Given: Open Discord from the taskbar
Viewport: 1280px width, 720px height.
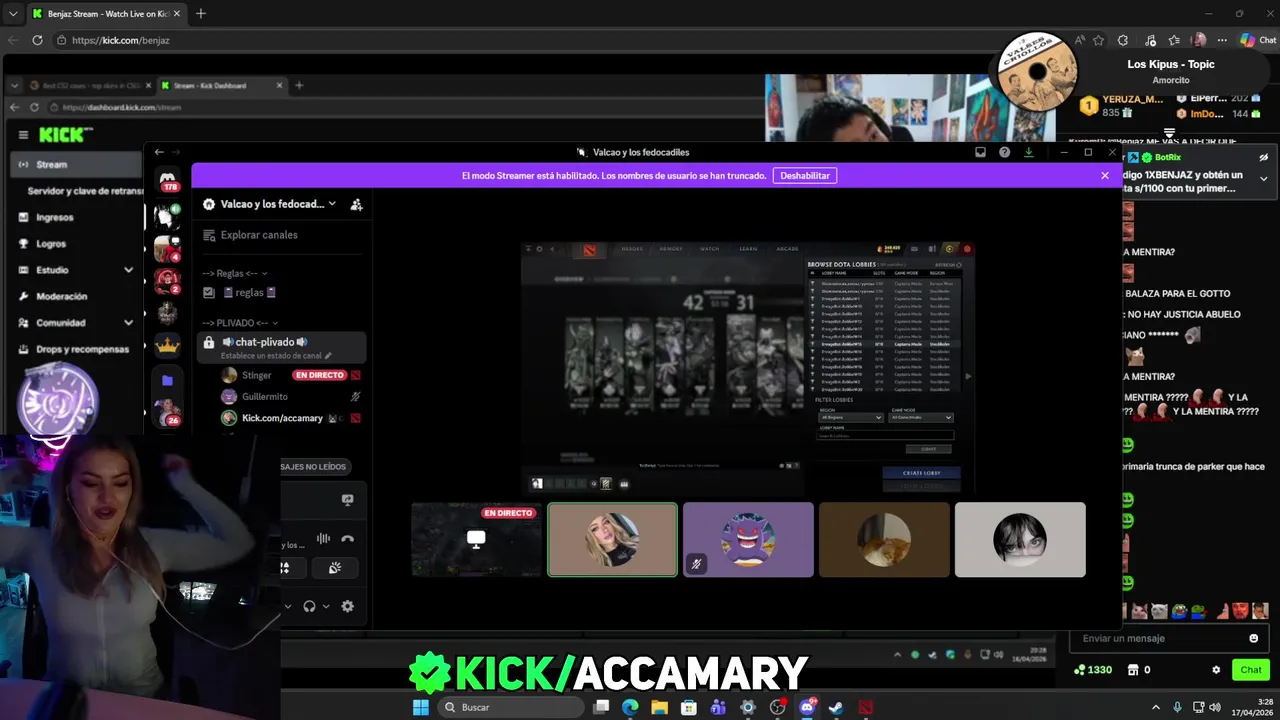Looking at the screenshot, I should (806, 707).
